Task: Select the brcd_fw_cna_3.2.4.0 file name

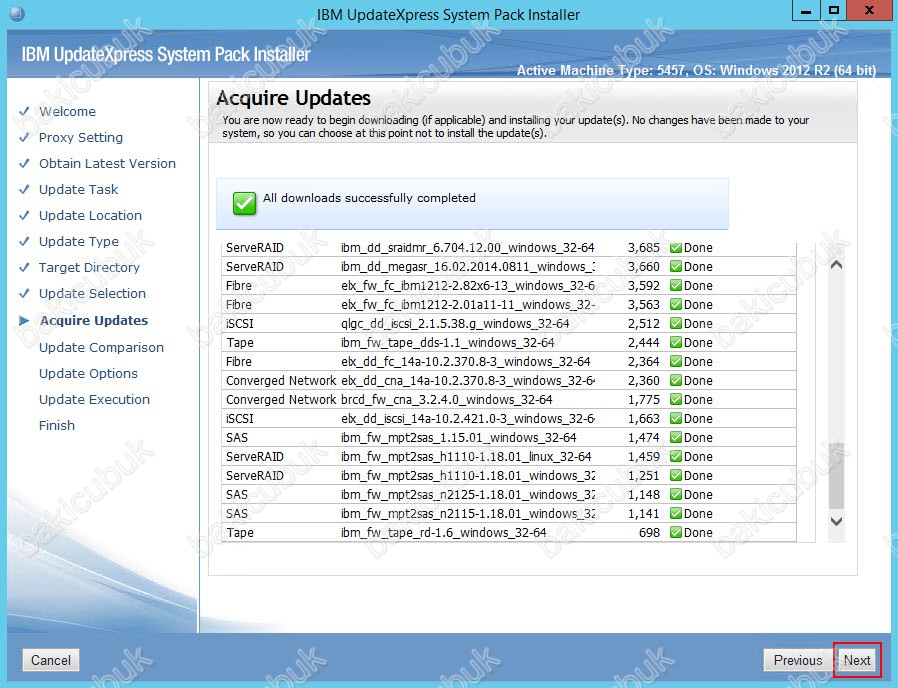Action: coord(447,399)
